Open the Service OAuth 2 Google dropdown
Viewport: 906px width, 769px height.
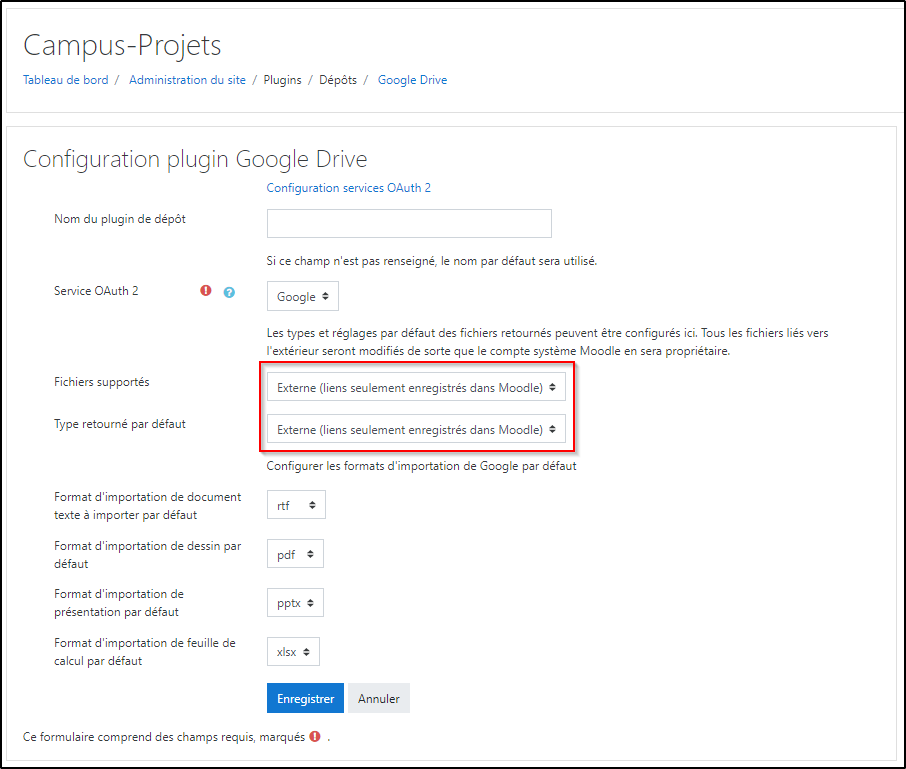point(303,297)
